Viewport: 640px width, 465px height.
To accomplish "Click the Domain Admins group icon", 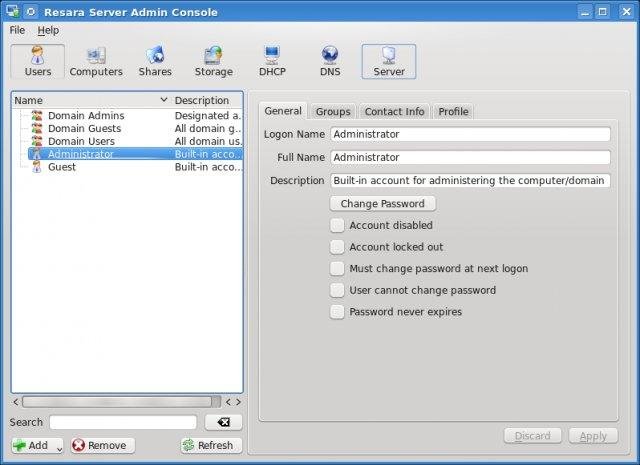I will 37,116.
